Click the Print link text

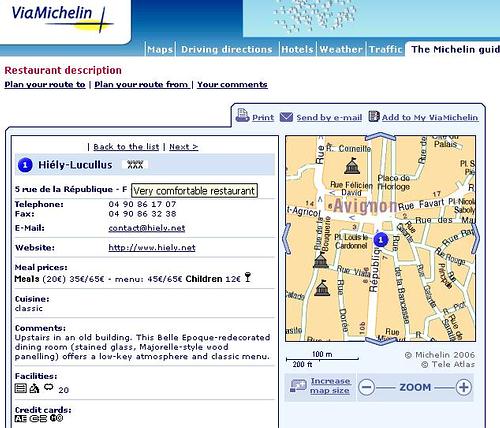(263, 117)
